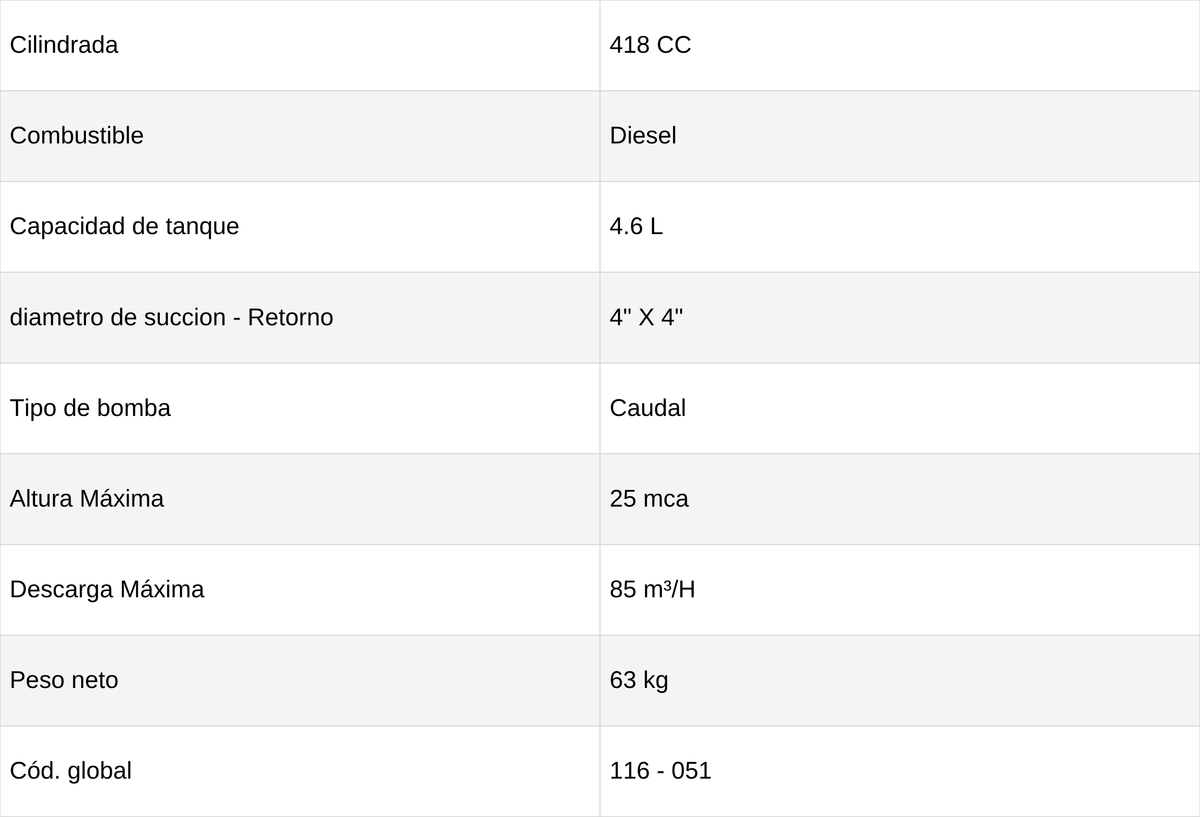This screenshot has height=817, width=1200.
Task: Select the 4" X 4" value
Action: tap(646, 317)
